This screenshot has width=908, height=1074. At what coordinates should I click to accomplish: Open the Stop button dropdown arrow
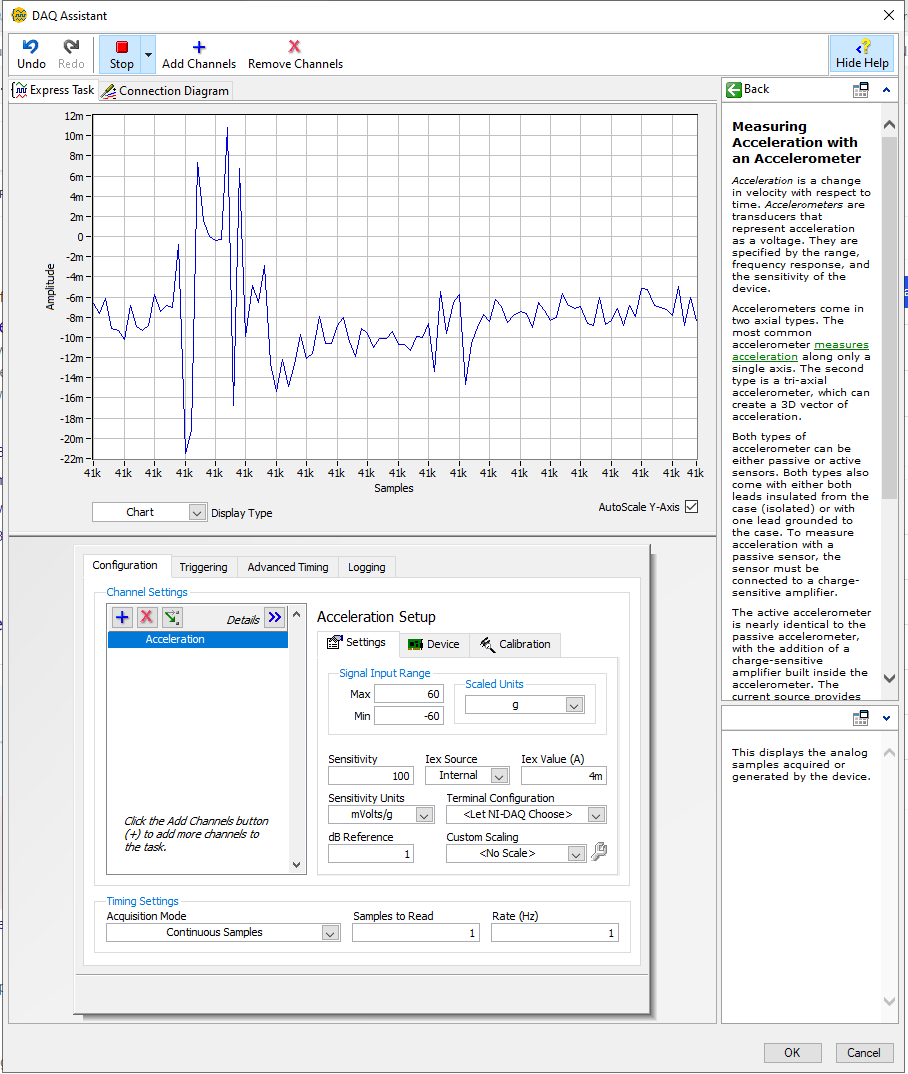point(149,54)
